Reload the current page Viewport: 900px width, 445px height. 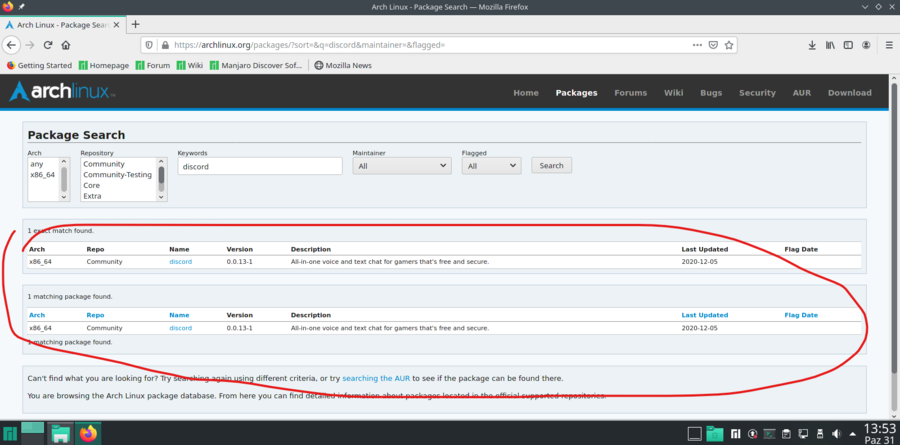coord(48,45)
